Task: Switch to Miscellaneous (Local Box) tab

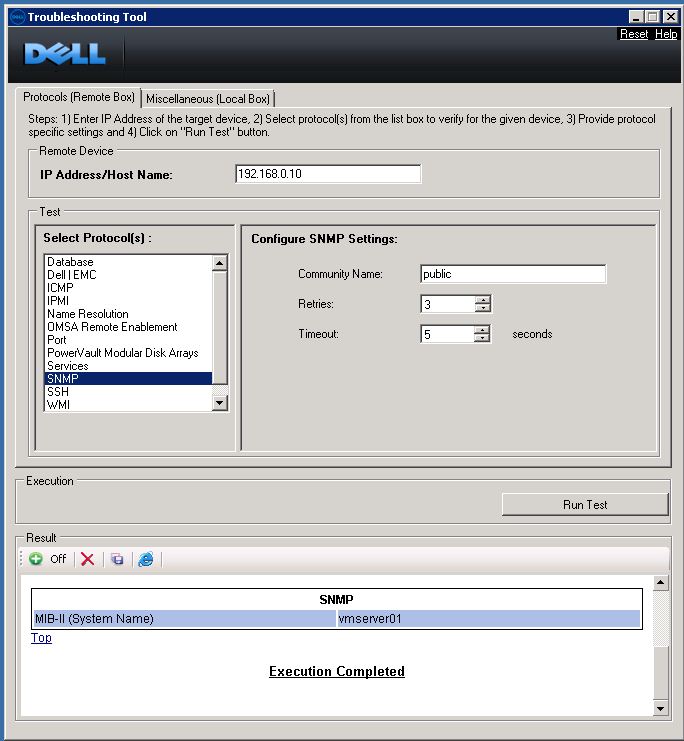Action: point(208,99)
